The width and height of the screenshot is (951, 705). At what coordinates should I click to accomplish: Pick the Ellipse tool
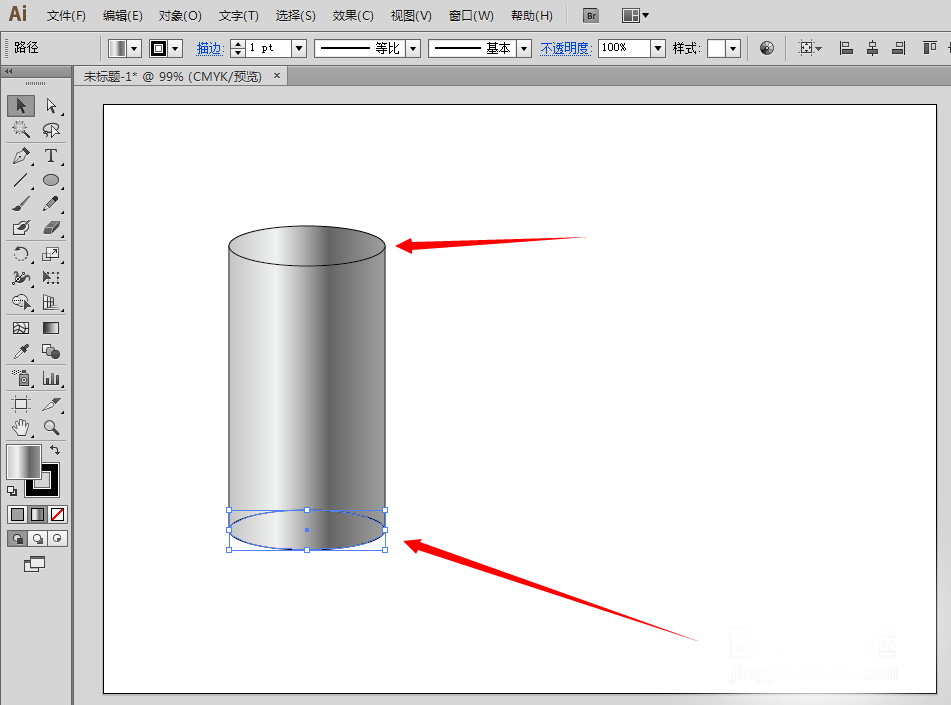51,180
